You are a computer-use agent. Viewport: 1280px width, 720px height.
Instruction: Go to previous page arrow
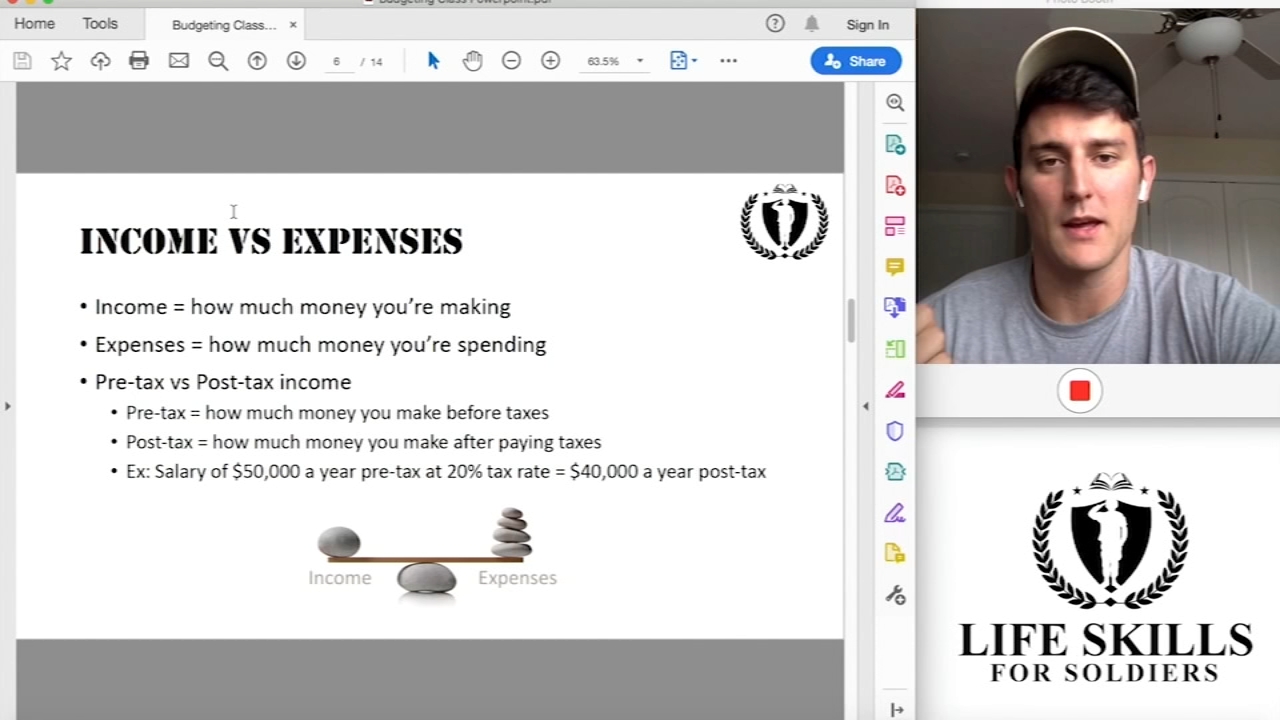click(x=257, y=61)
